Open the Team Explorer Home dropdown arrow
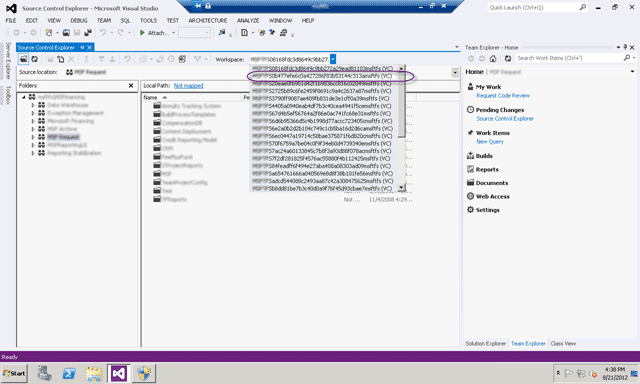This screenshot has width=640, height=384. pos(632,71)
